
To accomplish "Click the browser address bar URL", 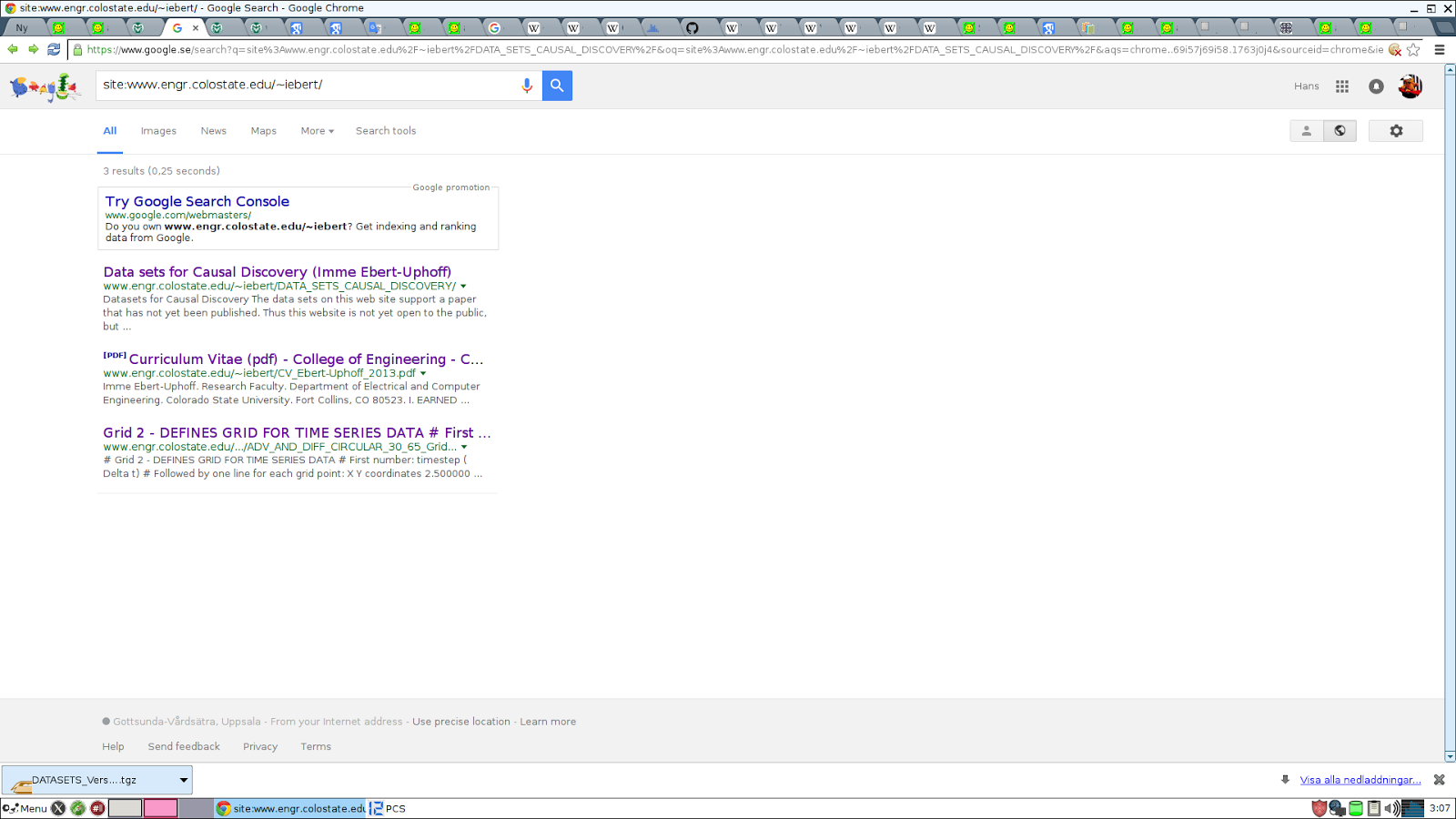I will 735,50.
